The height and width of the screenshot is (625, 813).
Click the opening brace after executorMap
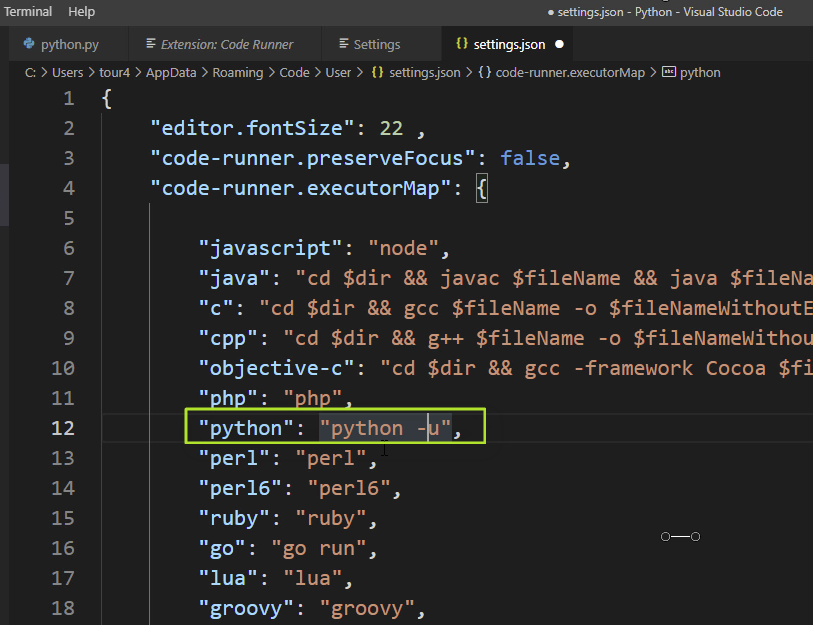point(482,189)
